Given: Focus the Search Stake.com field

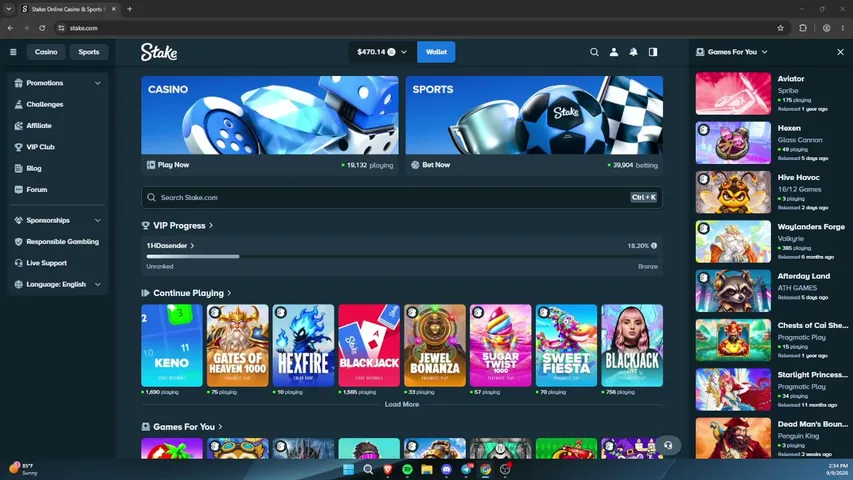Looking at the screenshot, I should [x=402, y=198].
